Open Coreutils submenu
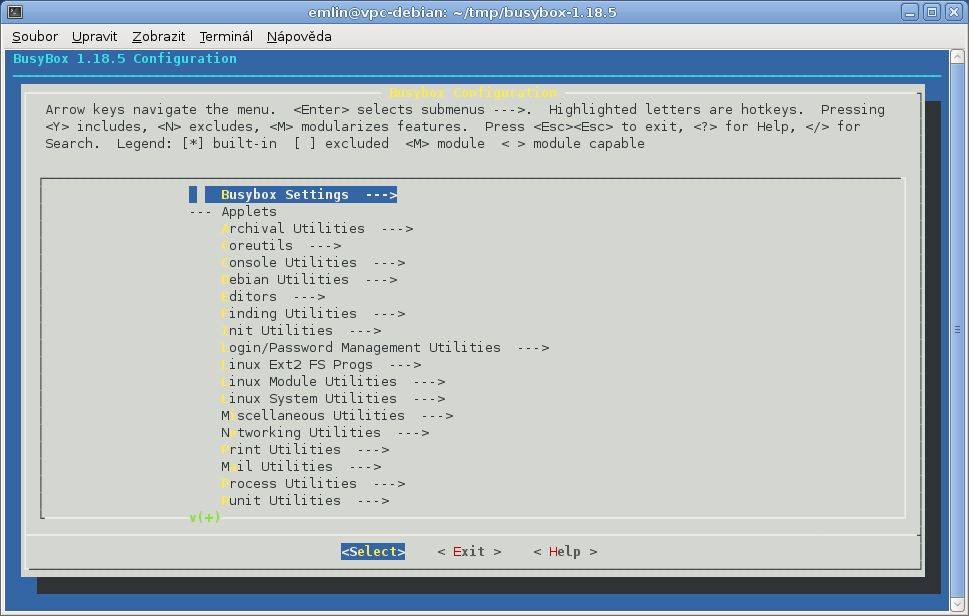The width and height of the screenshot is (969, 616). point(281,245)
